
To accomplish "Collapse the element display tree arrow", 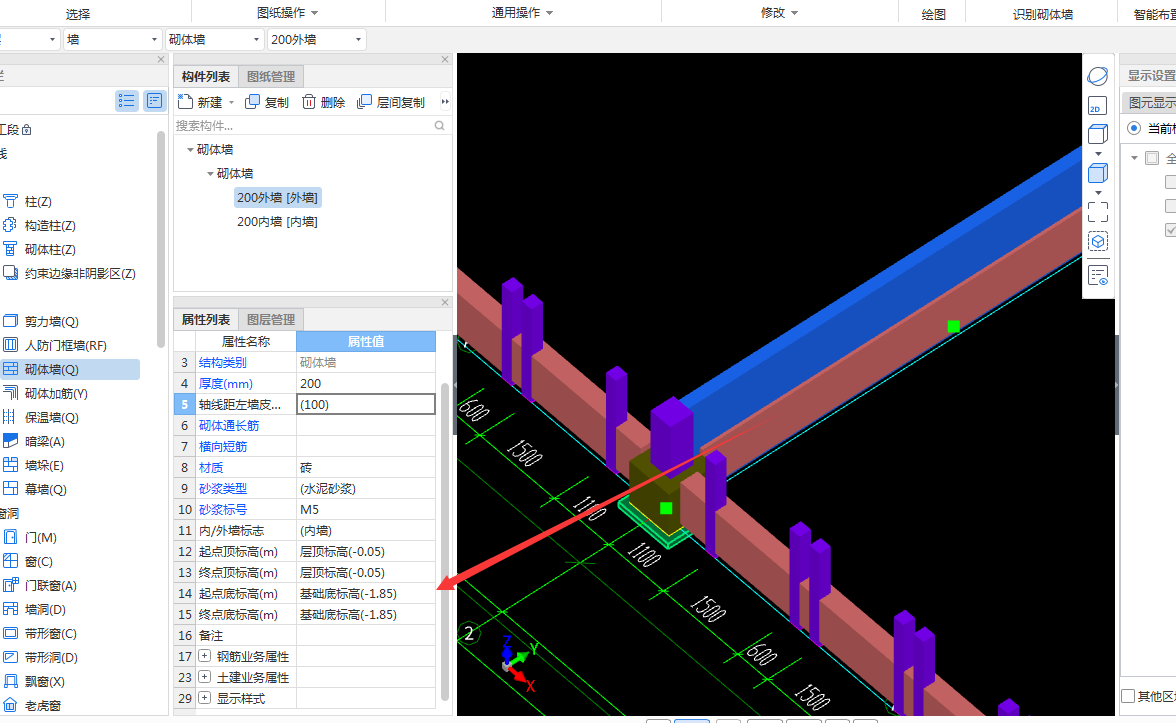I will click(1134, 158).
